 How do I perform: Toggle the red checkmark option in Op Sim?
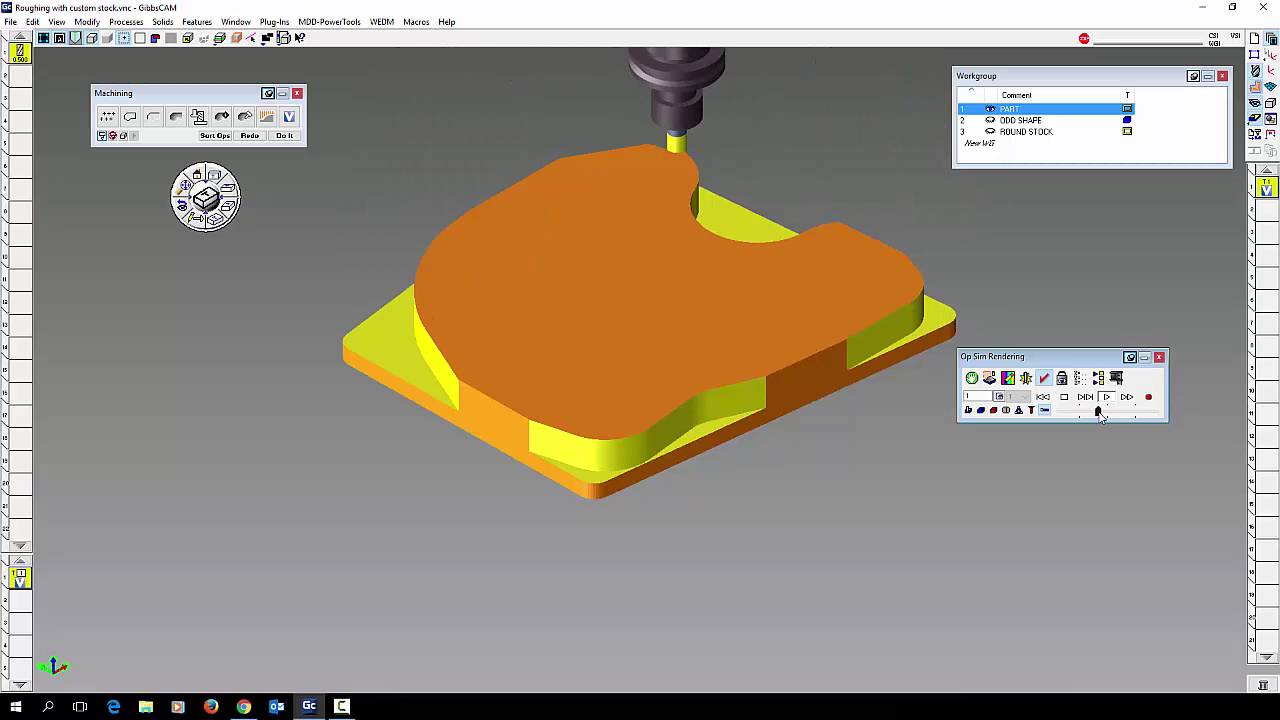pyautogui.click(x=1044, y=378)
